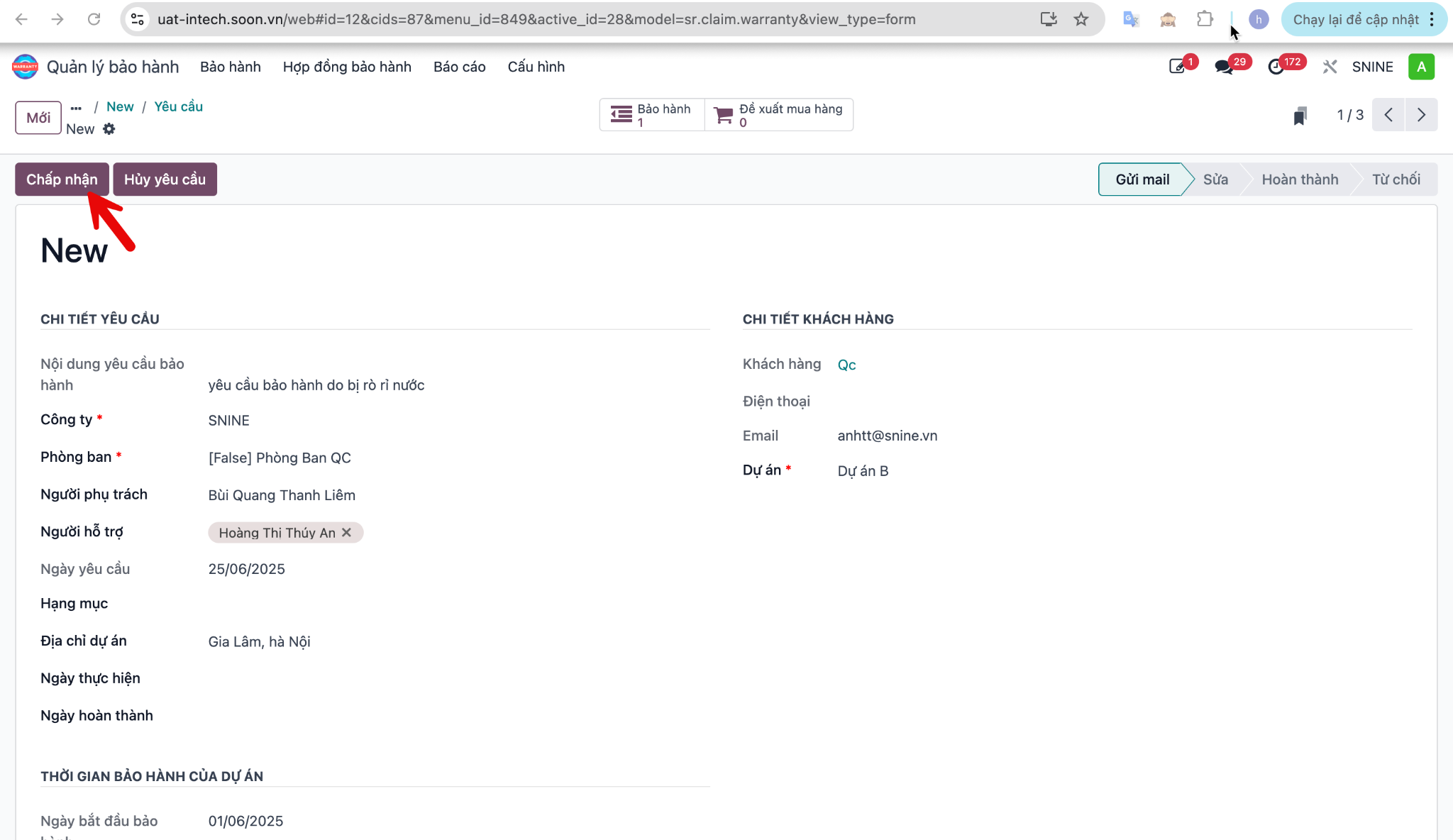1453x840 pixels.
Task: Click the debug tools wrench icon
Action: (x=1330, y=67)
